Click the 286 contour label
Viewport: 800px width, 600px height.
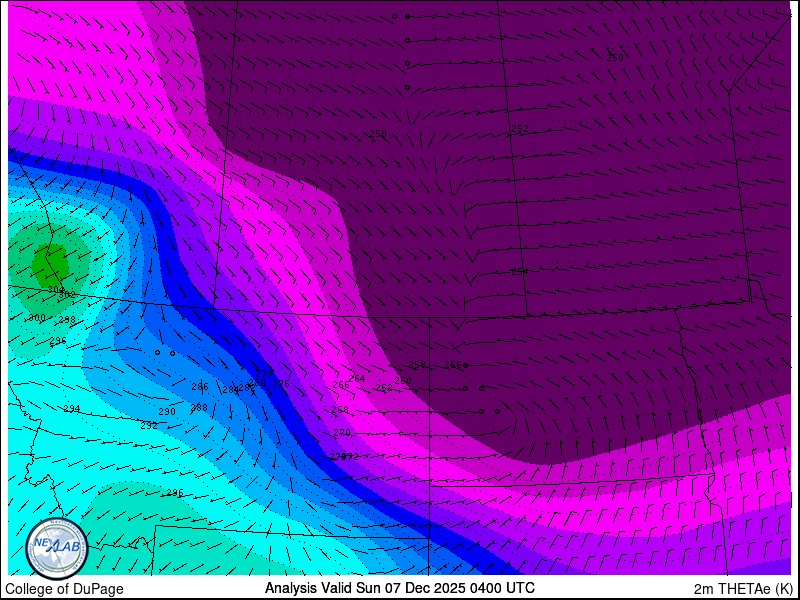tap(200, 387)
